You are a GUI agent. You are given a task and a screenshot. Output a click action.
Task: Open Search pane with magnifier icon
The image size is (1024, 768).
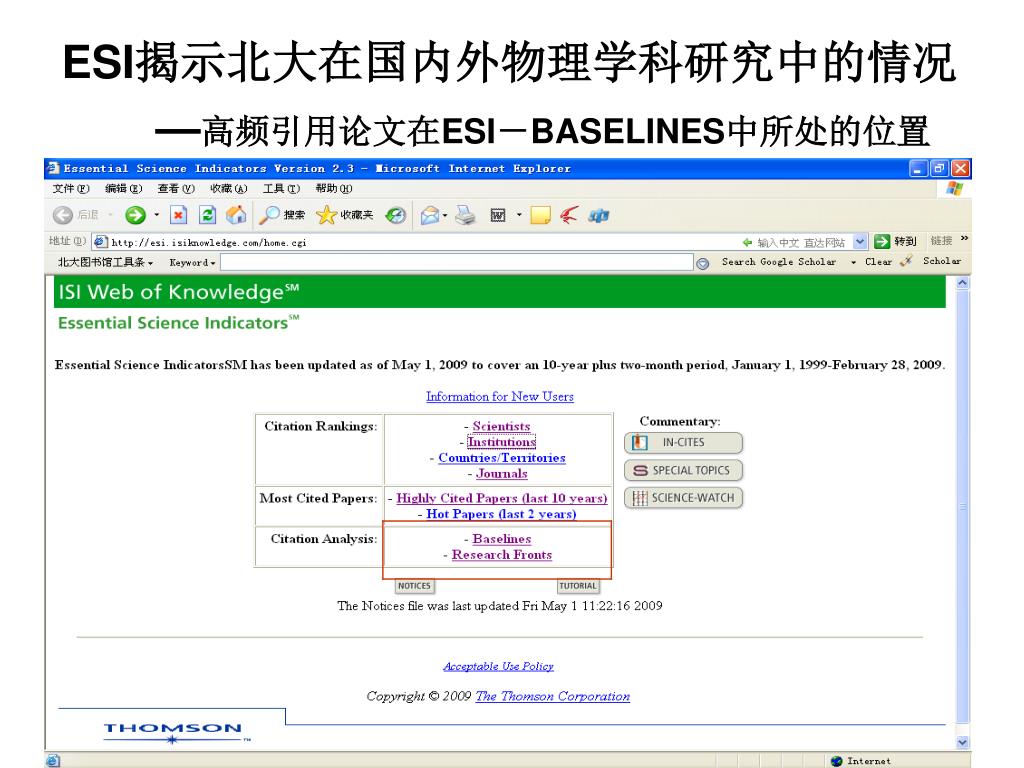[269, 215]
